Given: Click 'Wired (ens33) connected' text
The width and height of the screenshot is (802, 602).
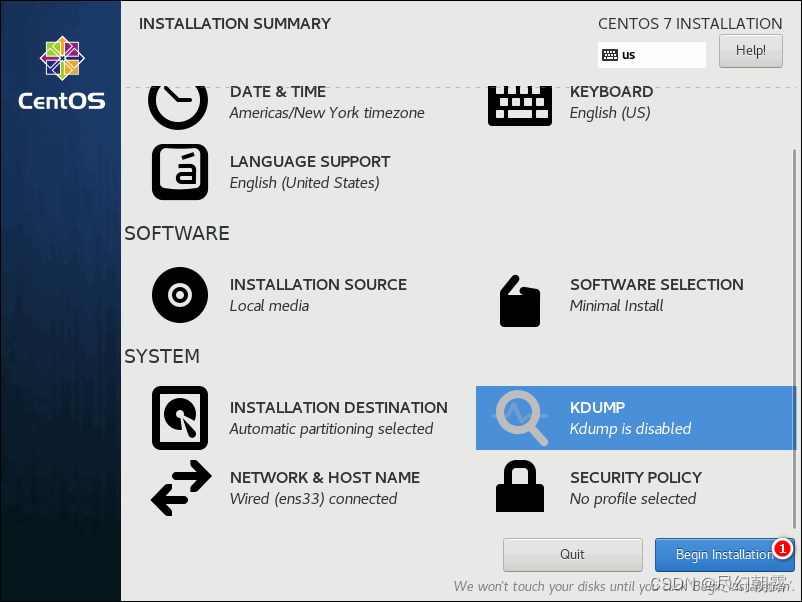Looking at the screenshot, I should click(313, 499).
